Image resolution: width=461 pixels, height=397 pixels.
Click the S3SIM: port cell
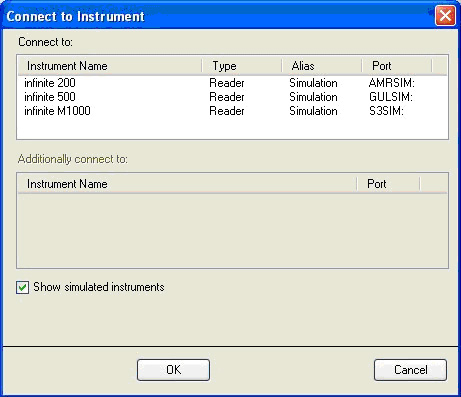(386, 111)
